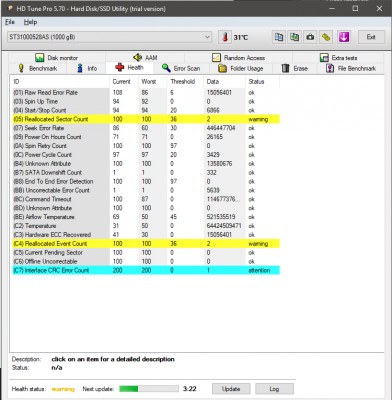Select the Disk monitor tab

point(57,58)
